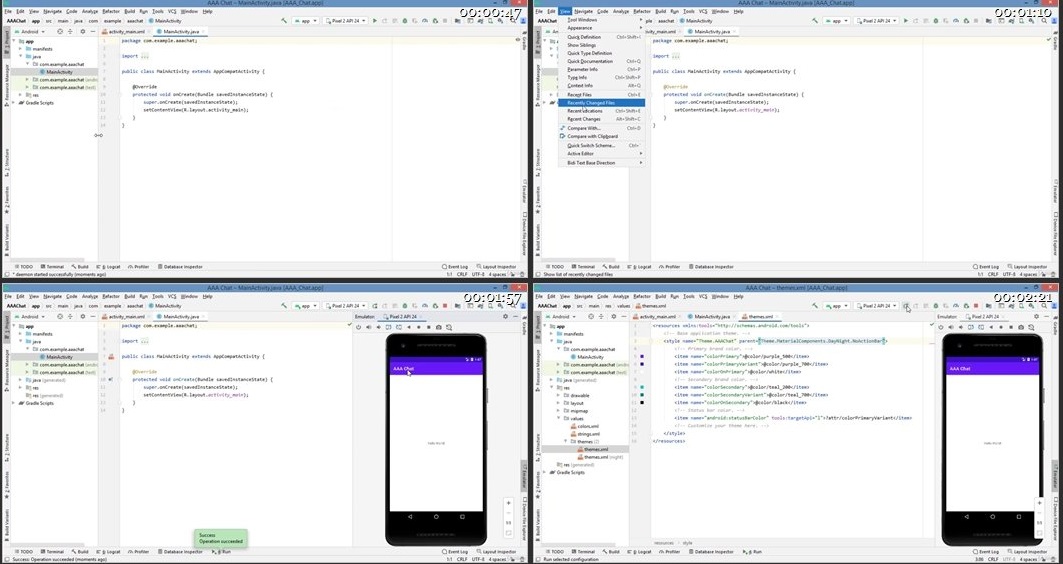Image resolution: width=1063 pixels, height=564 pixels.
Task: Collapse the themes (2) folder node
Action: tap(565, 441)
